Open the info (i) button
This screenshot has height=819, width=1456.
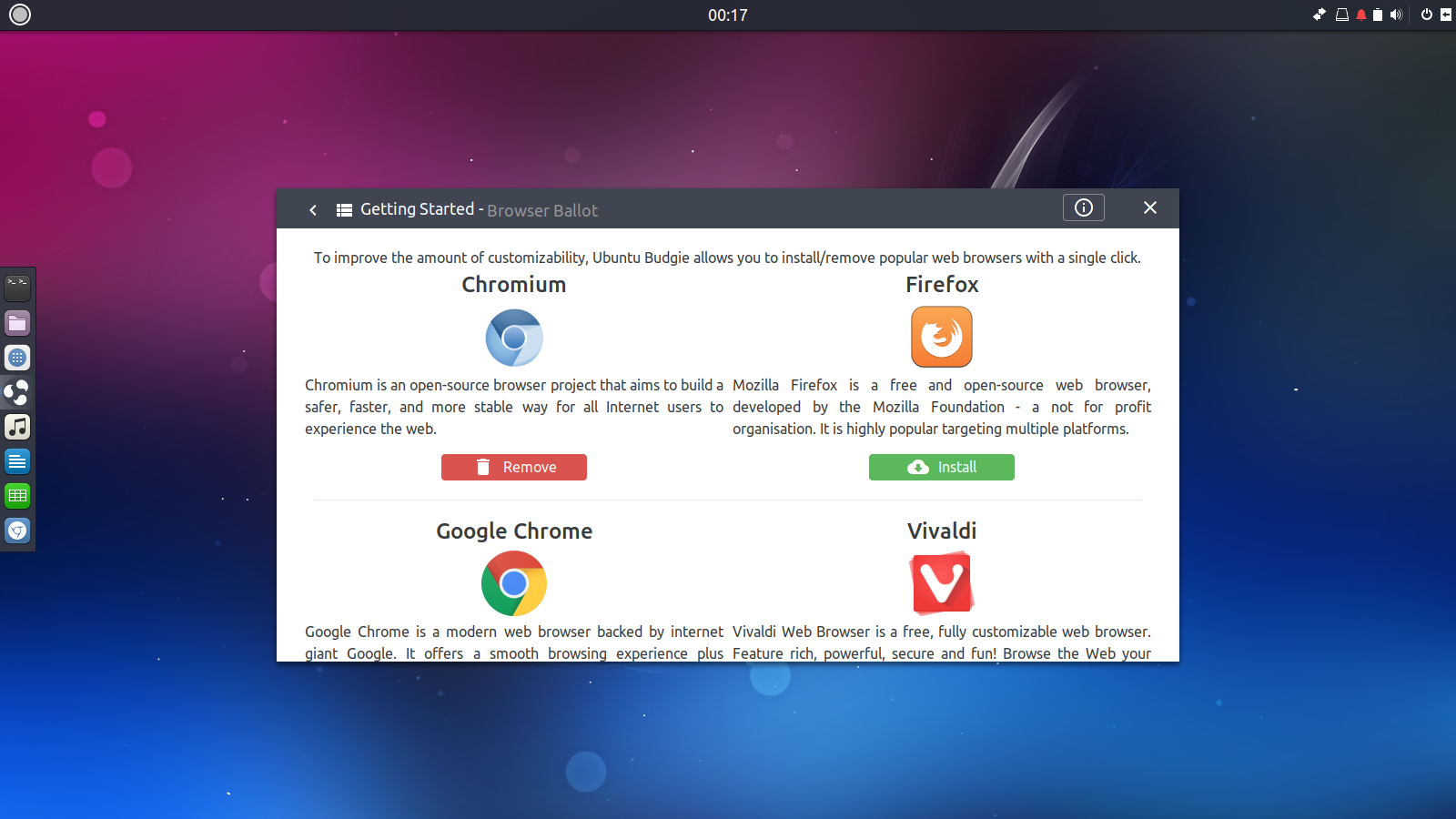point(1084,207)
